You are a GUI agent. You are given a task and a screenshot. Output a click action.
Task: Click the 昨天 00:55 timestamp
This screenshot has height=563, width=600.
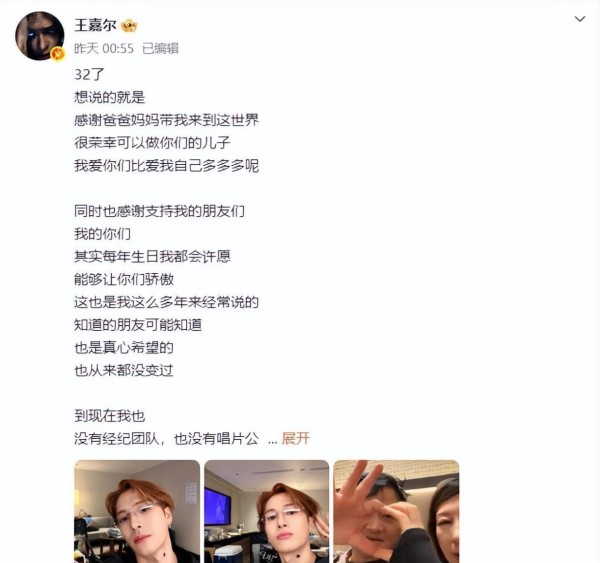(x=104, y=49)
